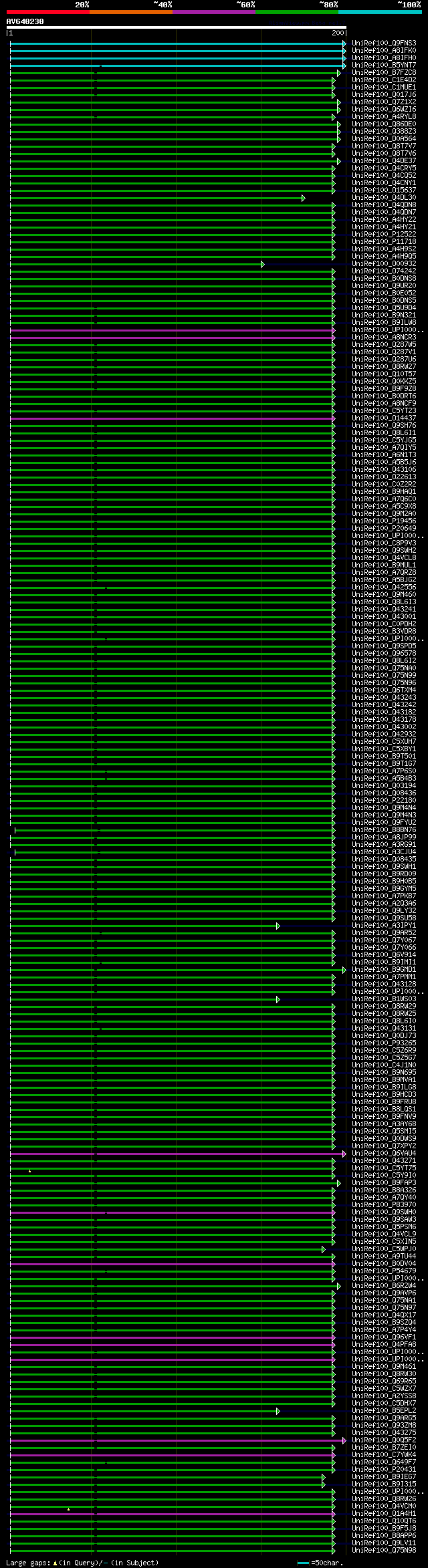Click the hit label UniRef100_O14437

coord(384,418)
